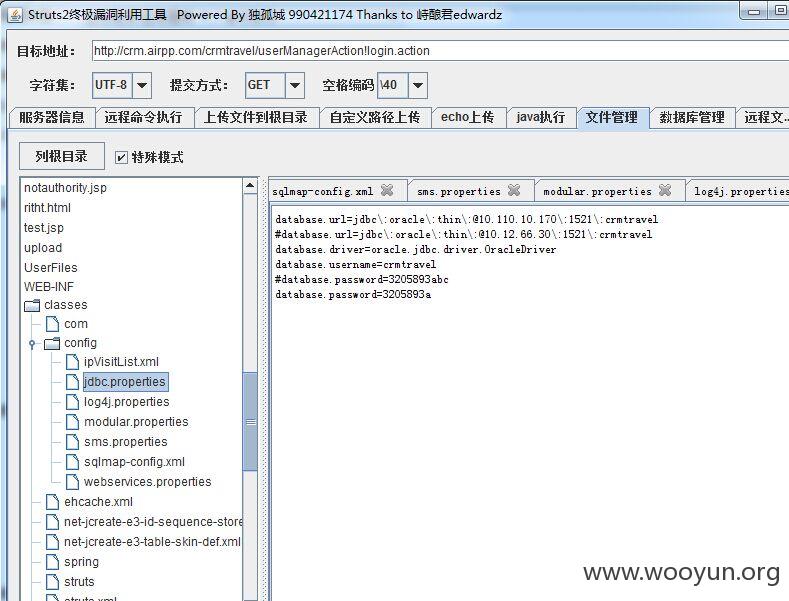Minimize the Struts2 tool window
This screenshot has width=789, height=601.
754,12
